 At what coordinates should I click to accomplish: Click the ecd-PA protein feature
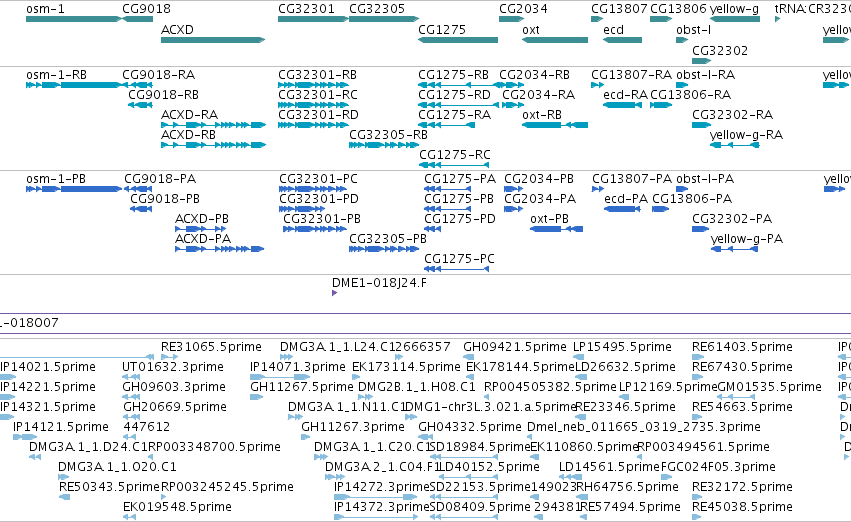[x=623, y=209]
